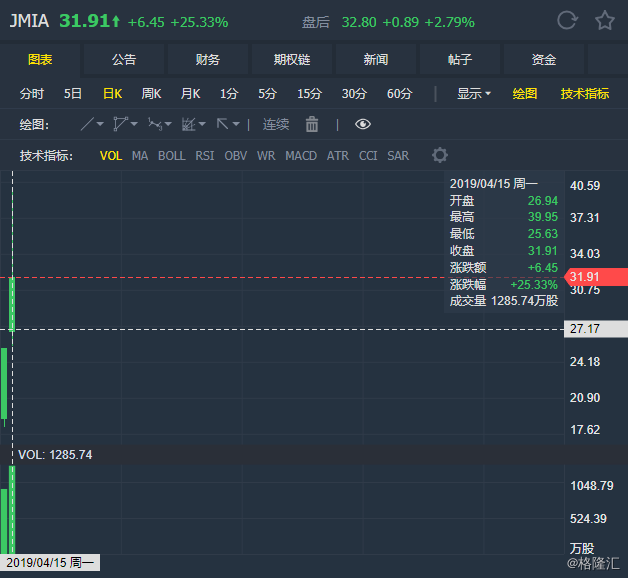The width and height of the screenshot is (628, 578).
Task: Click the 2019/04/15 date label on axis
Action: tap(50, 562)
